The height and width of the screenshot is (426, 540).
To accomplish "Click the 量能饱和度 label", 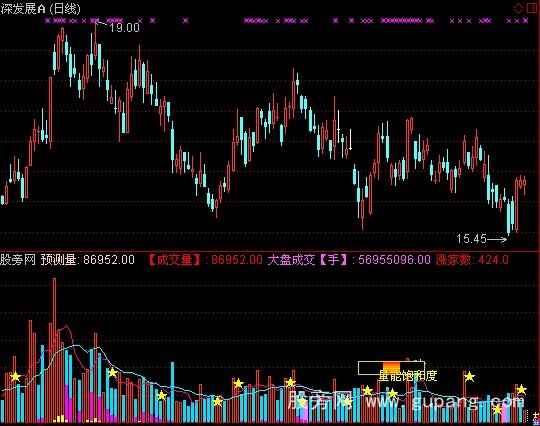I will [x=408, y=375].
